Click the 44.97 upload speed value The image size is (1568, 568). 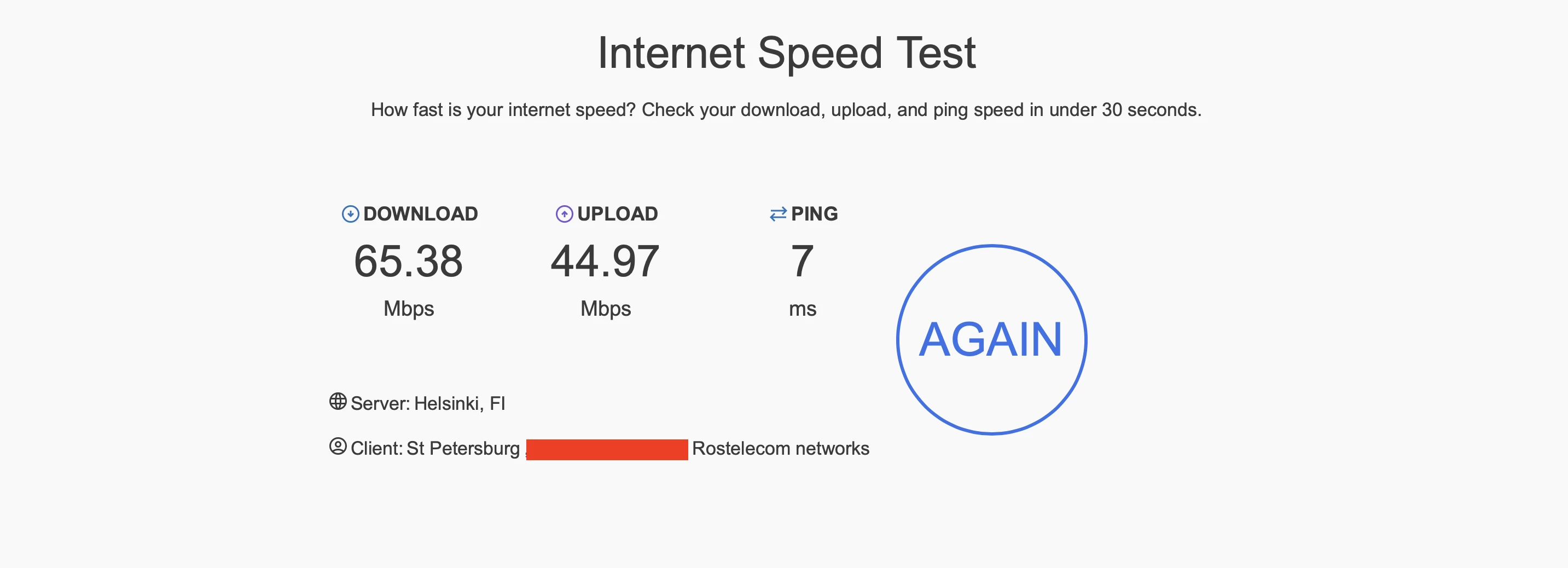tap(605, 261)
